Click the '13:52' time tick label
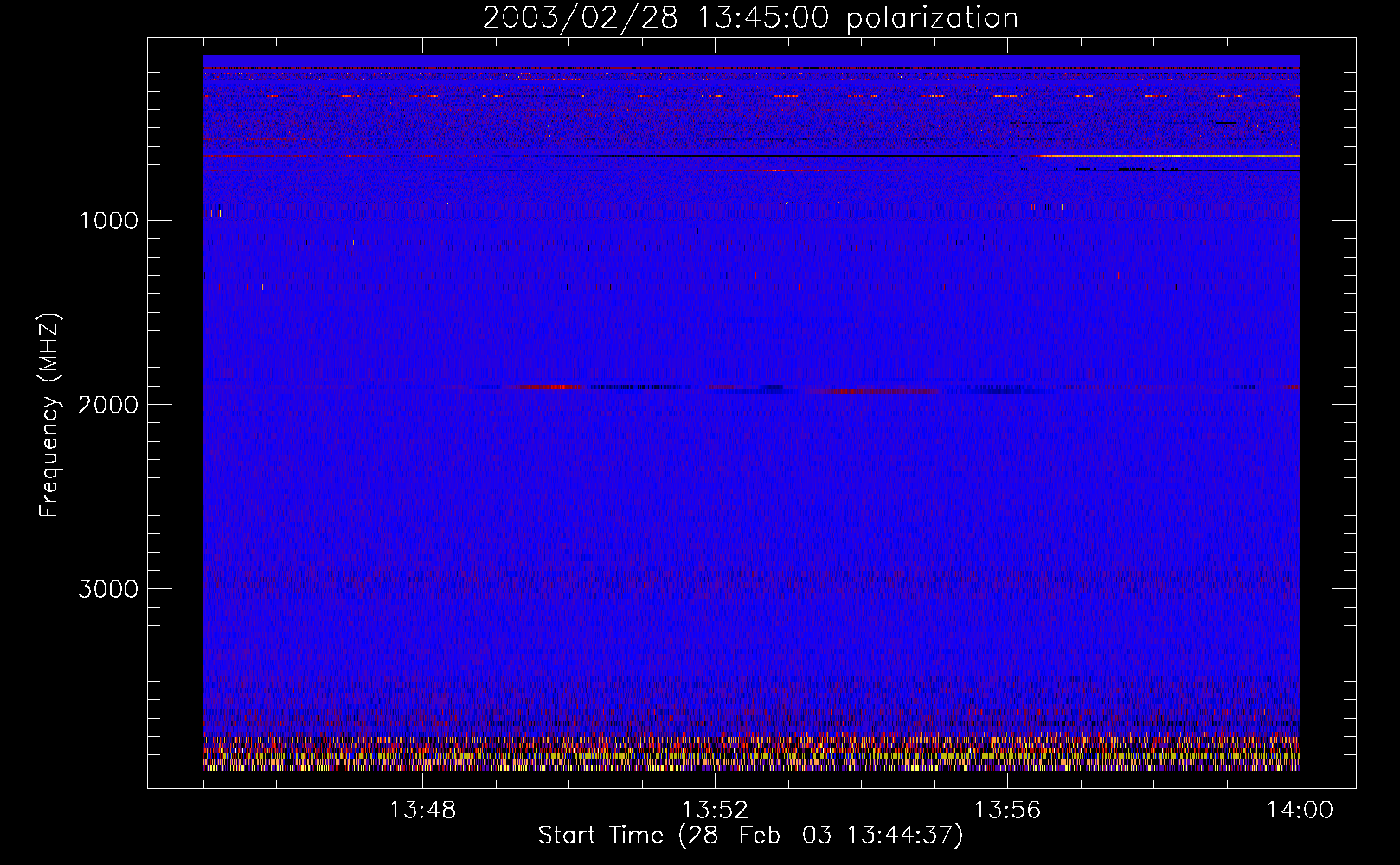The image size is (1400, 865). coord(715,811)
